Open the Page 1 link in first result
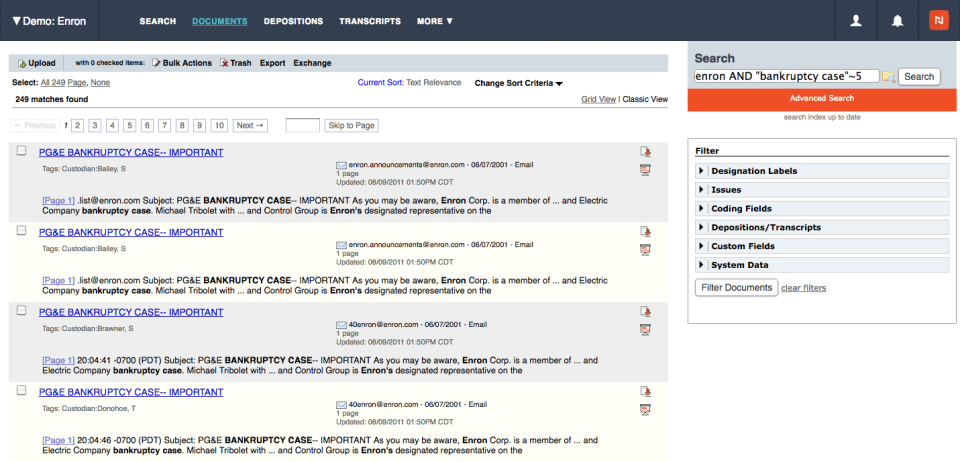The image size is (960, 462). pos(58,201)
